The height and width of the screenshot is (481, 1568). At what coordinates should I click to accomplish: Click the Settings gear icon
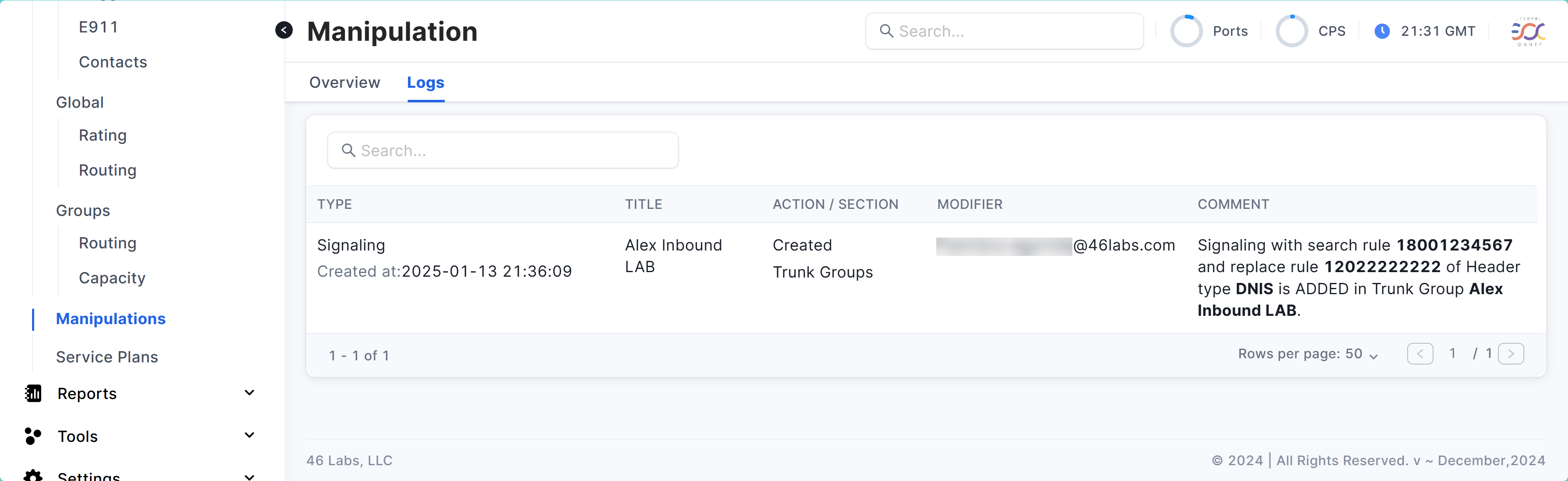pos(33,476)
